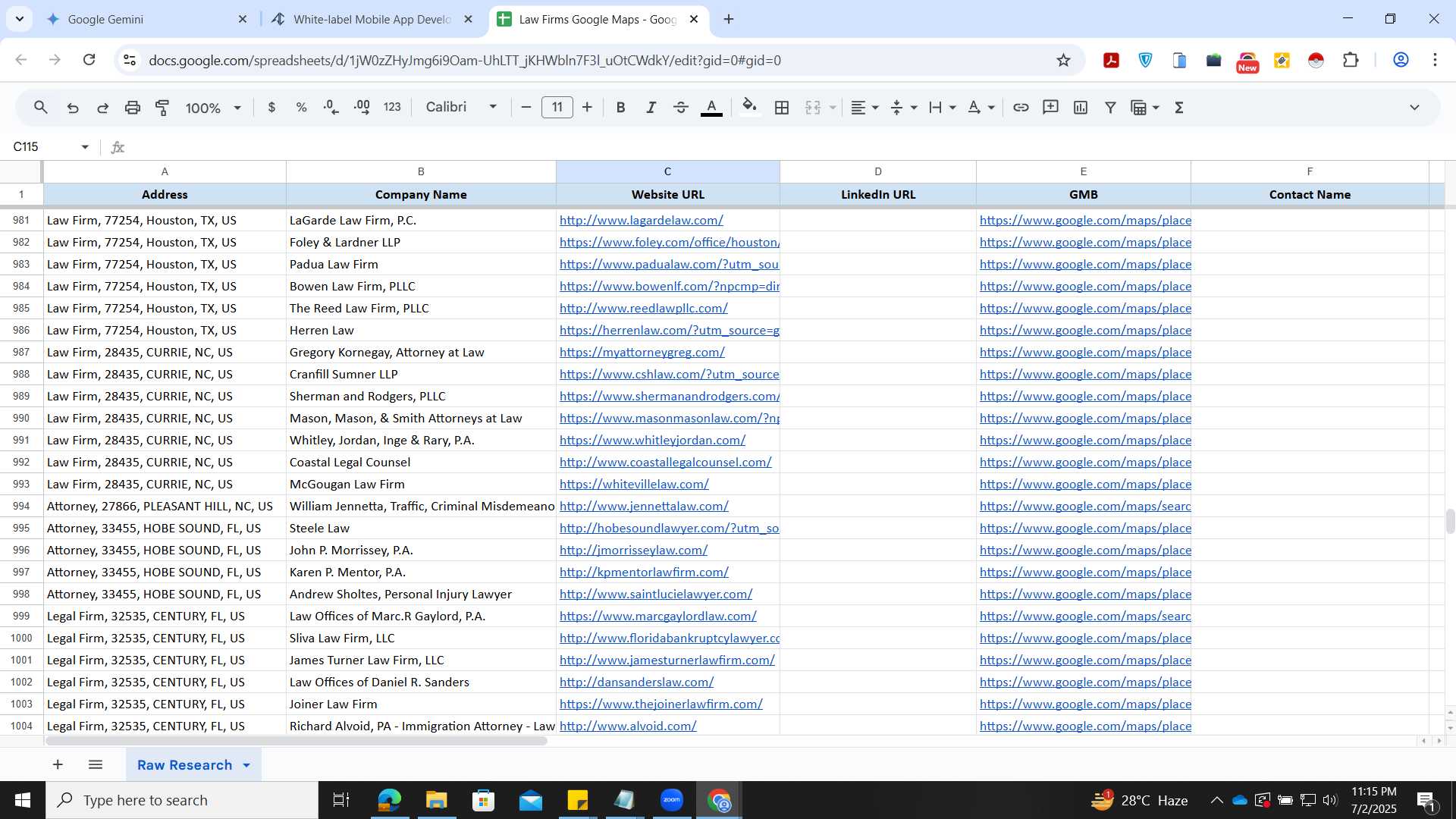Collapse the toolbar menus chevron
Screen dimensions: 1456x819
(1414, 108)
